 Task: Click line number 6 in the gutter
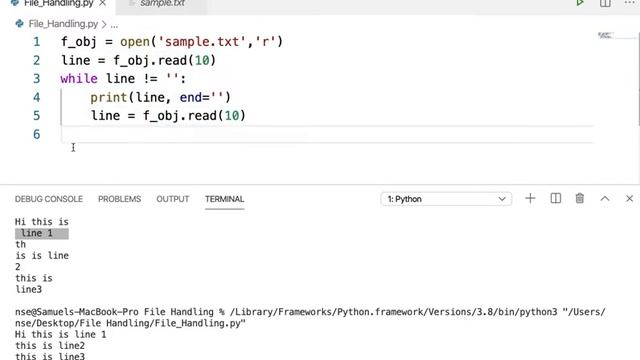tap(37, 134)
